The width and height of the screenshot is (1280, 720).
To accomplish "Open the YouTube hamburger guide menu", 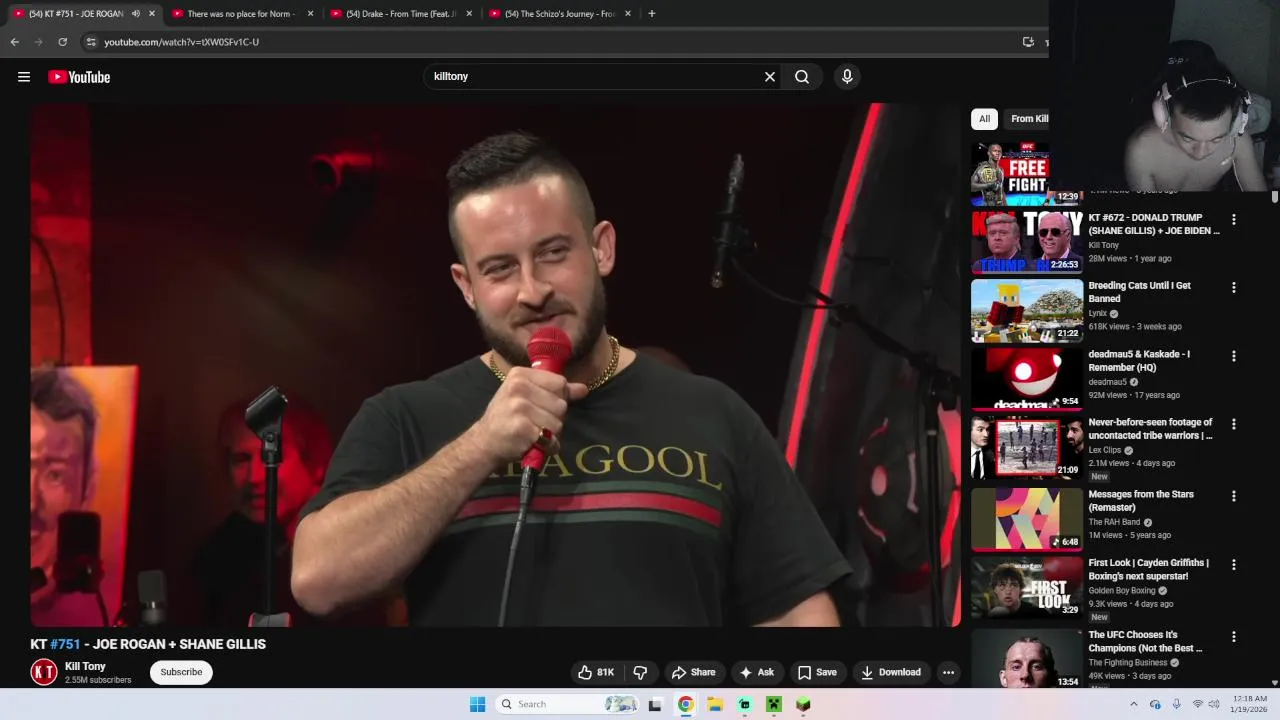I will click(x=24, y=77).
